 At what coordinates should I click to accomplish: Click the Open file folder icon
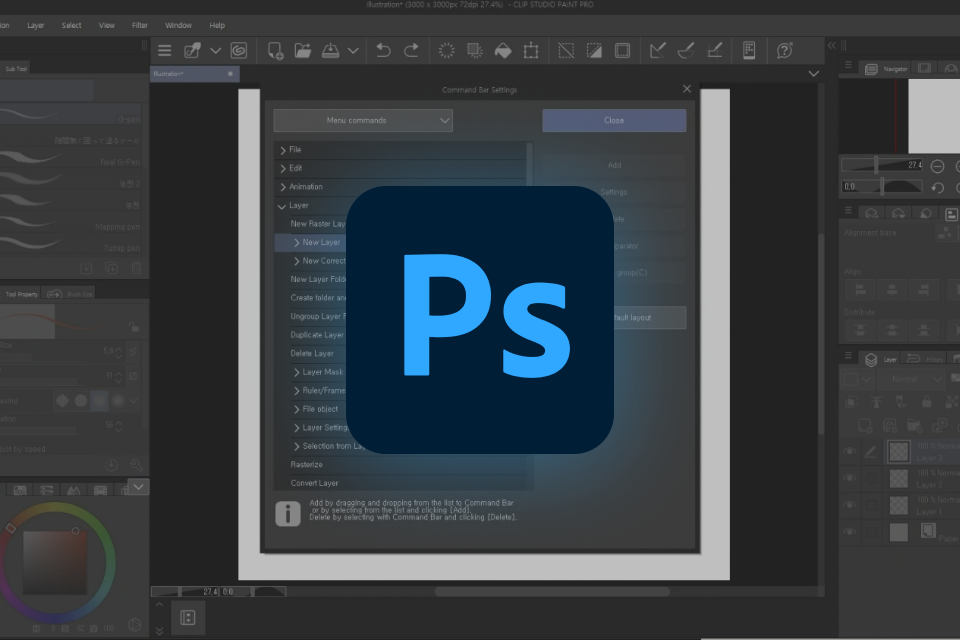[302, 51]
